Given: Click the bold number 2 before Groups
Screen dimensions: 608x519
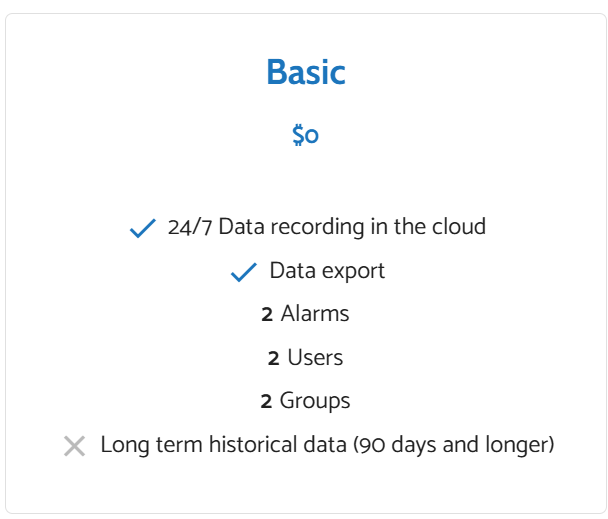Looking at the screenshot, I should 266,402.
